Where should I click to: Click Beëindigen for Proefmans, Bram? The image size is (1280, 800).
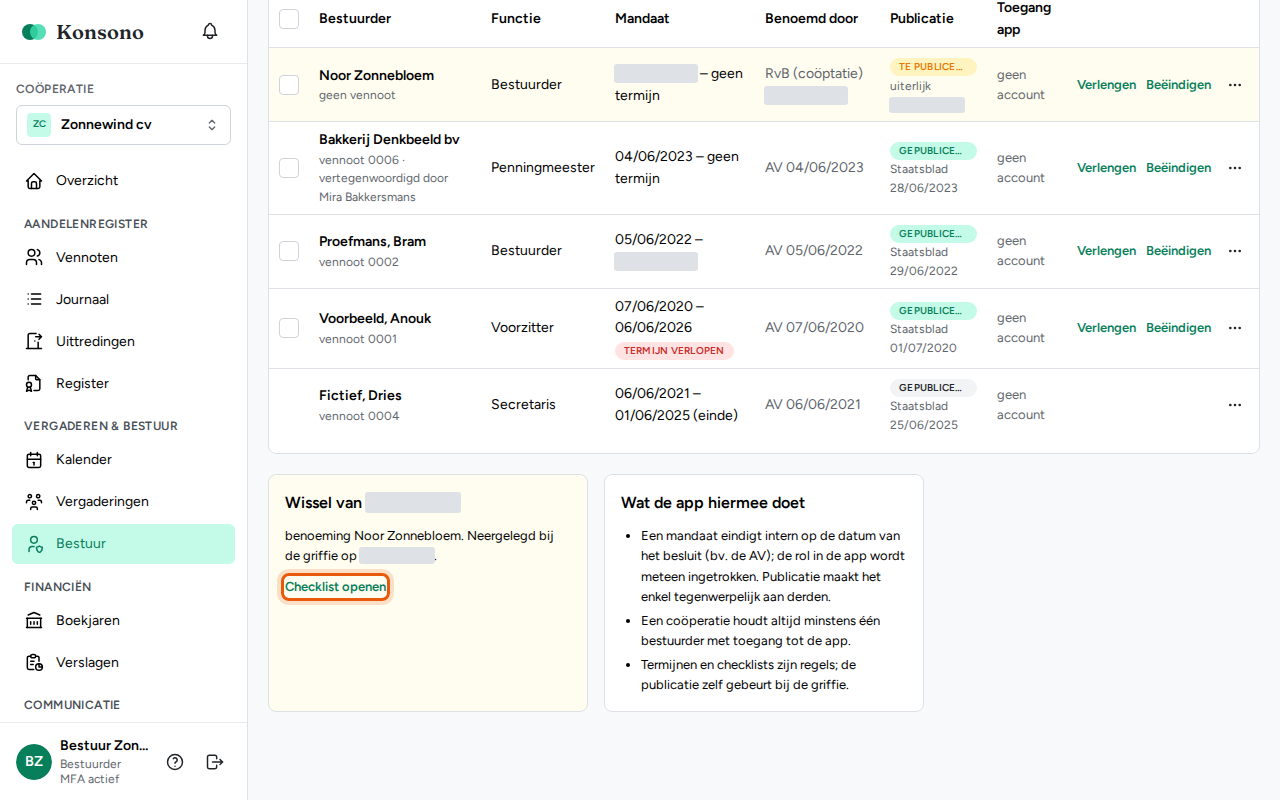(x=1178, y=251)
